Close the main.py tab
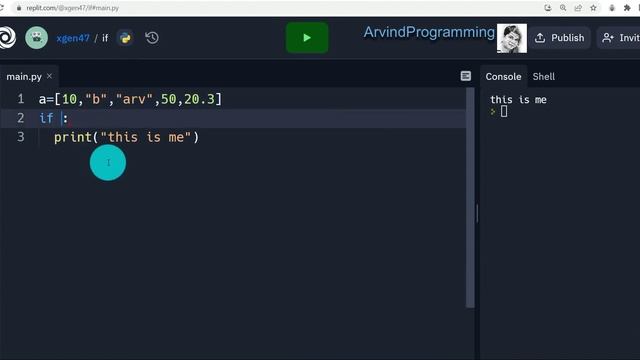This screenshot has height=360, width=640. pos(49,76)
